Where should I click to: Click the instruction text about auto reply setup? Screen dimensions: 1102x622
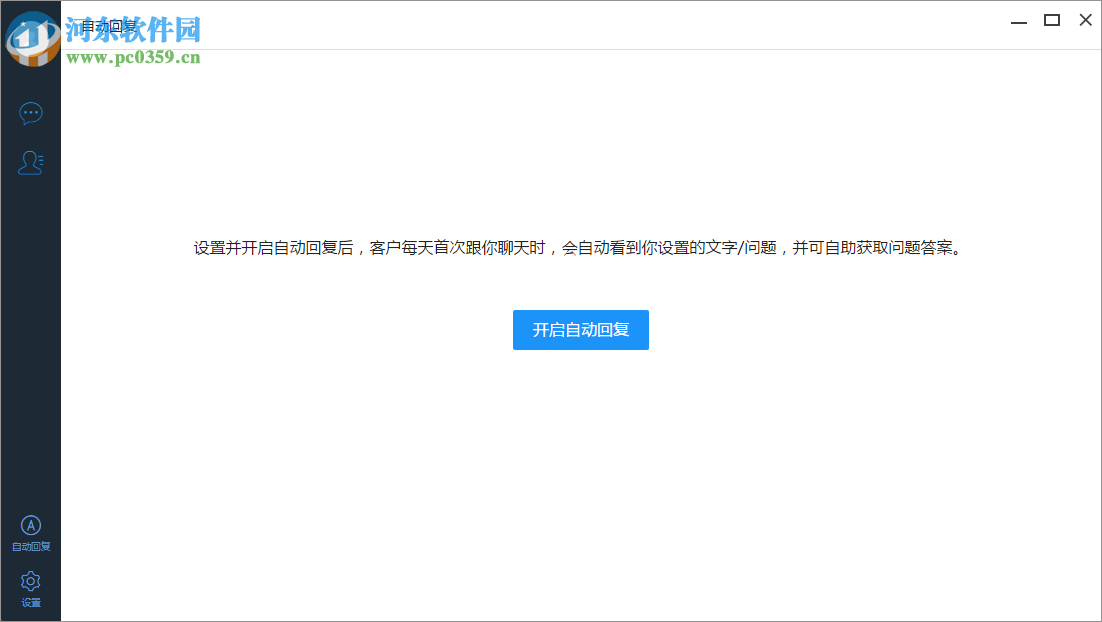point(580,247)
